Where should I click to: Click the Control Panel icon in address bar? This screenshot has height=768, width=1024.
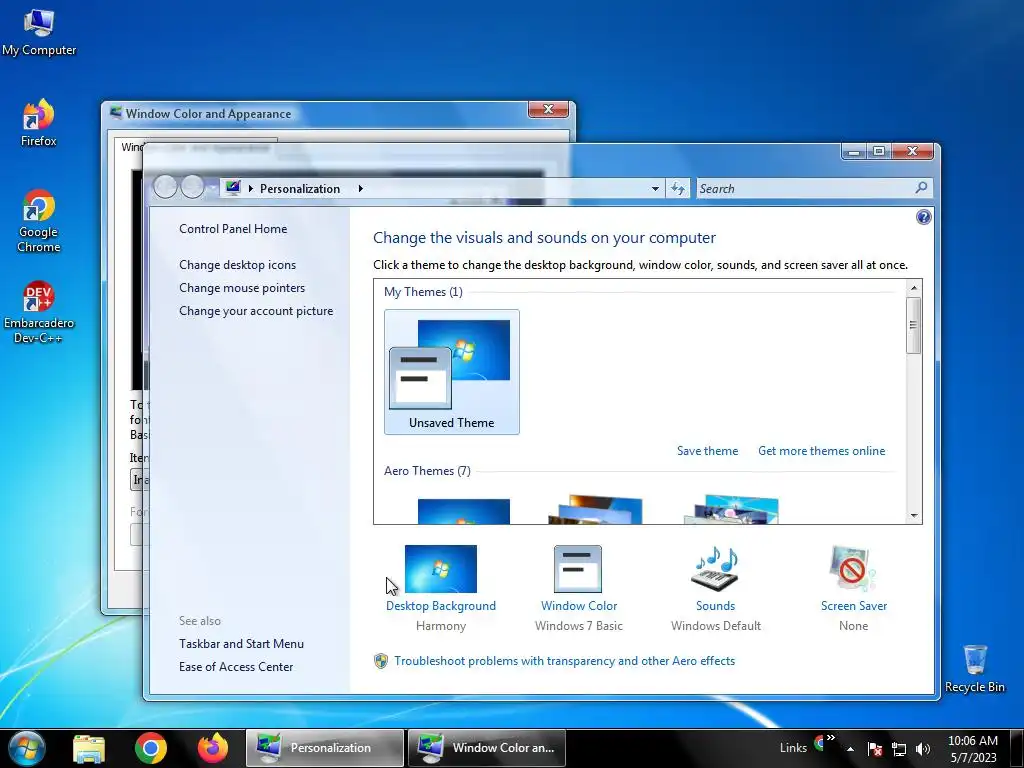233,188
